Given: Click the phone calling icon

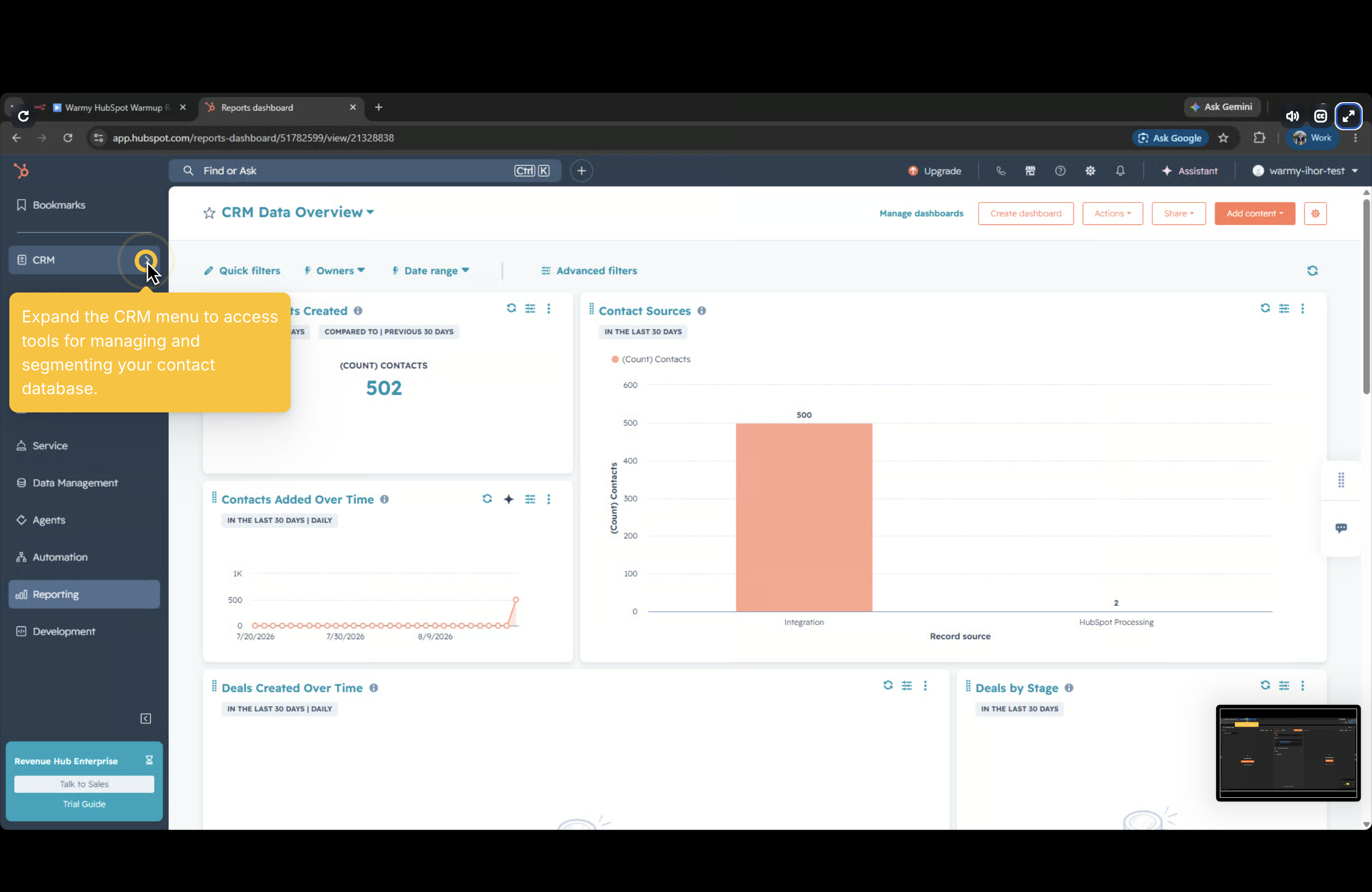Looking at the screenshot, I should tap(1000, 171).
